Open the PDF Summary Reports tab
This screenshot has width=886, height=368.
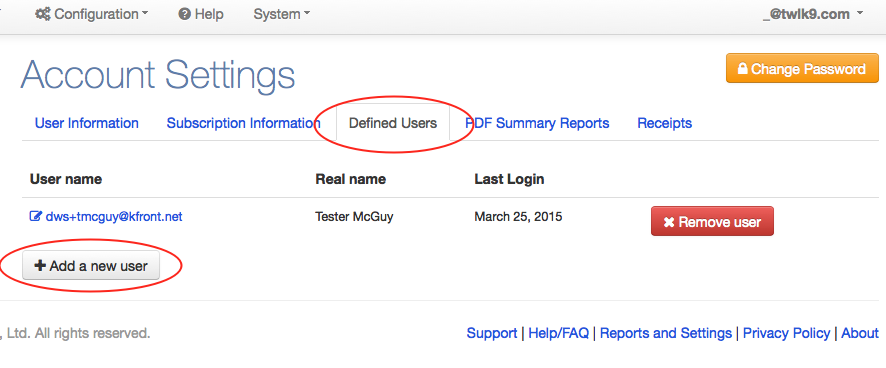(537, 123)
